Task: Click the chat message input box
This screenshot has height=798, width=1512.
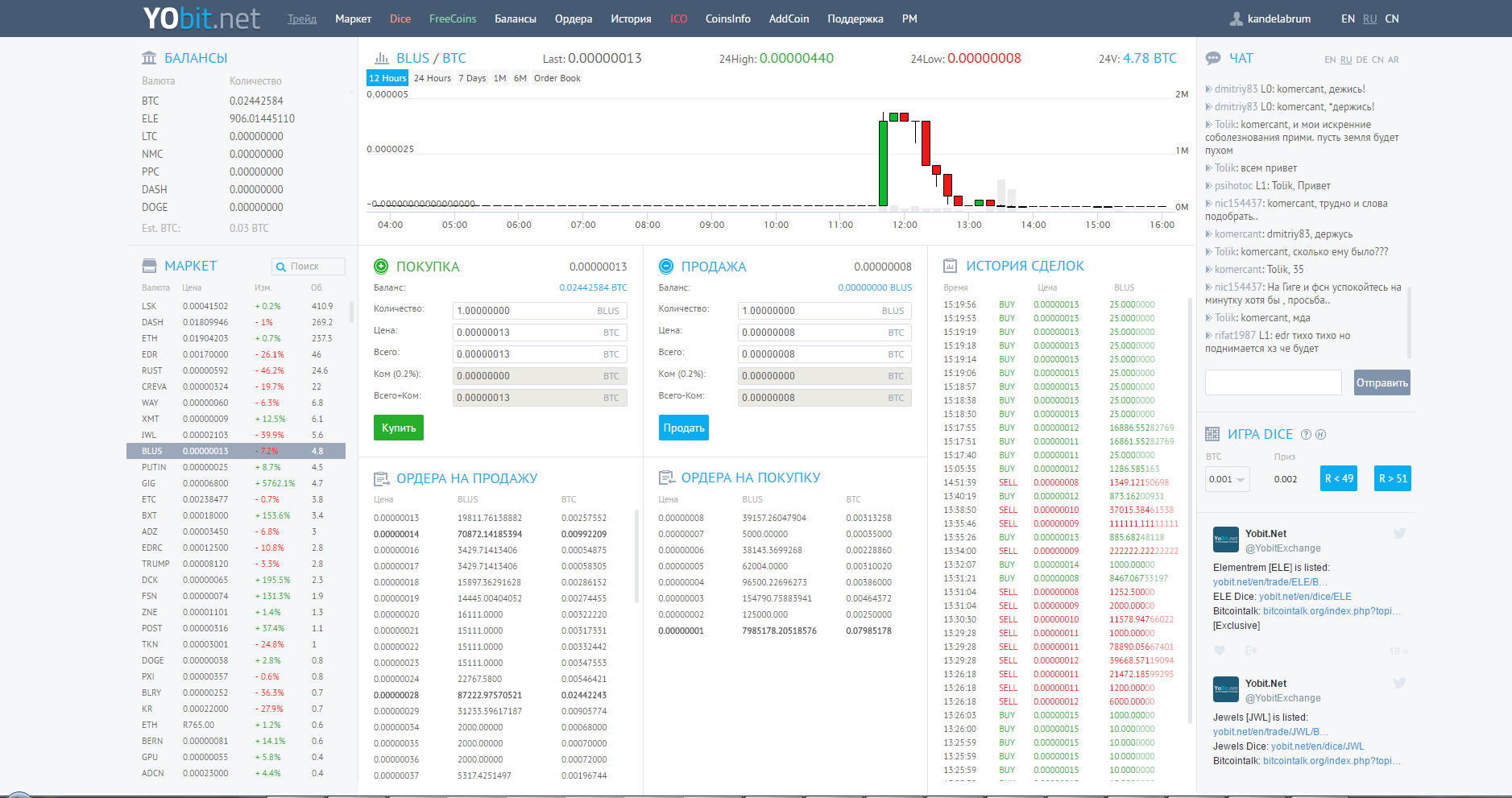Action: coord(1274,382)
